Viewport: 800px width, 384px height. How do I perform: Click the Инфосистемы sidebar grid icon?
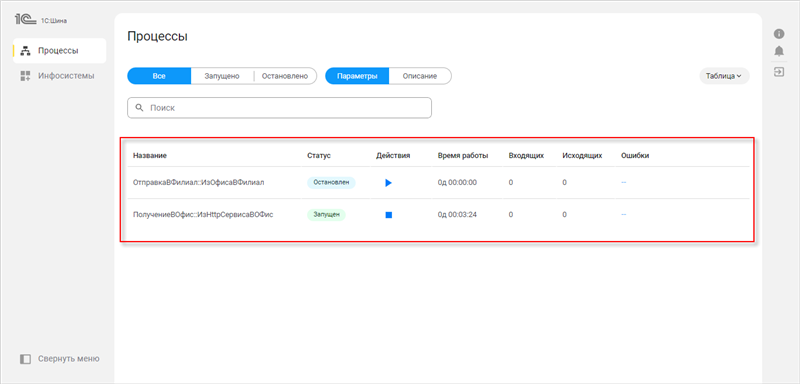tap(25, 76)
